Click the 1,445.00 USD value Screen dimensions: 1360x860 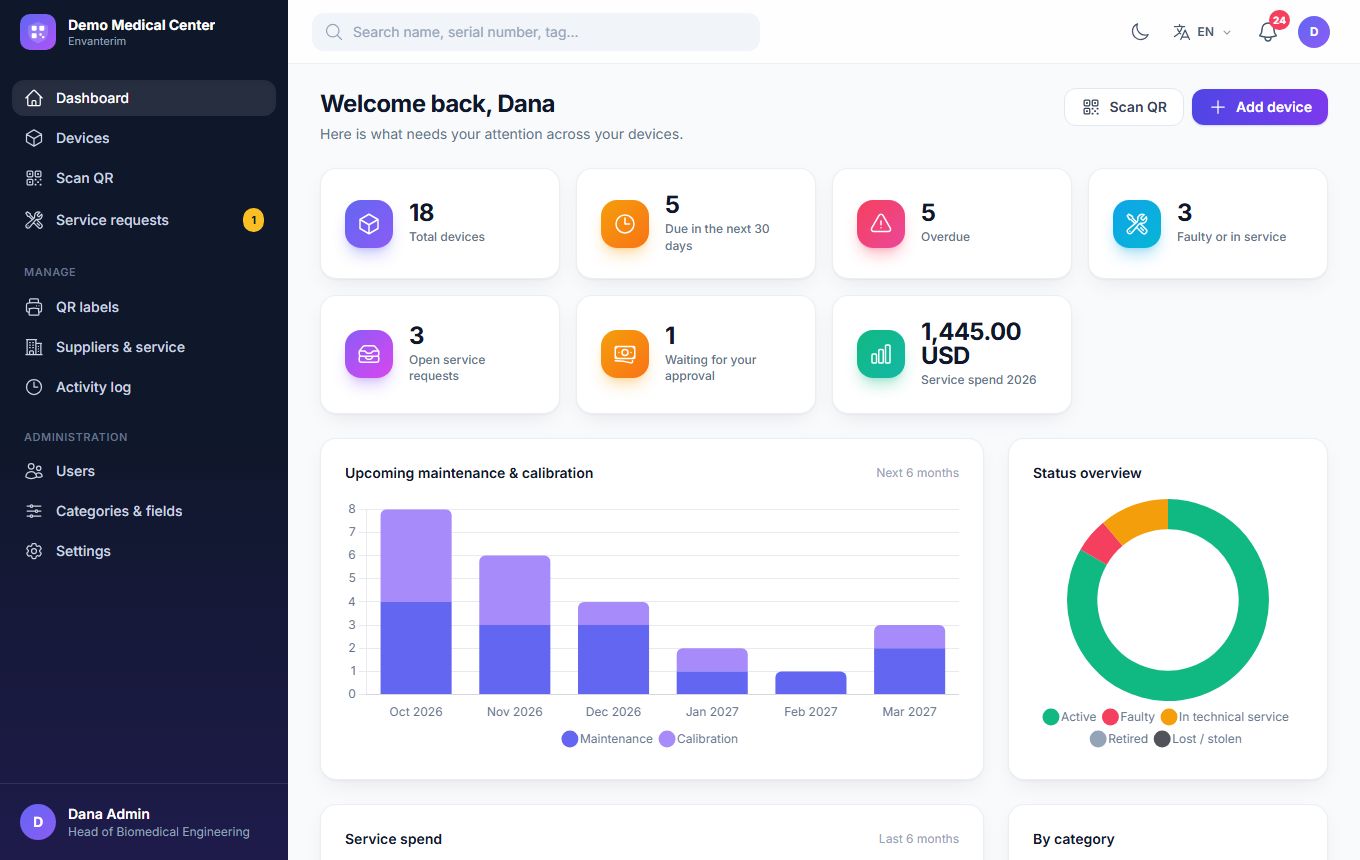click(971, 343)
